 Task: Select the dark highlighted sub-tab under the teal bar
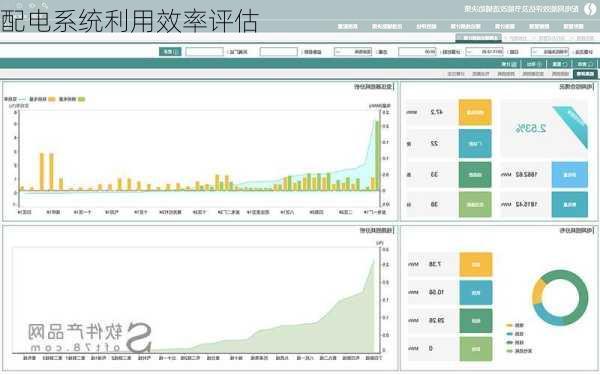(585, 74)
